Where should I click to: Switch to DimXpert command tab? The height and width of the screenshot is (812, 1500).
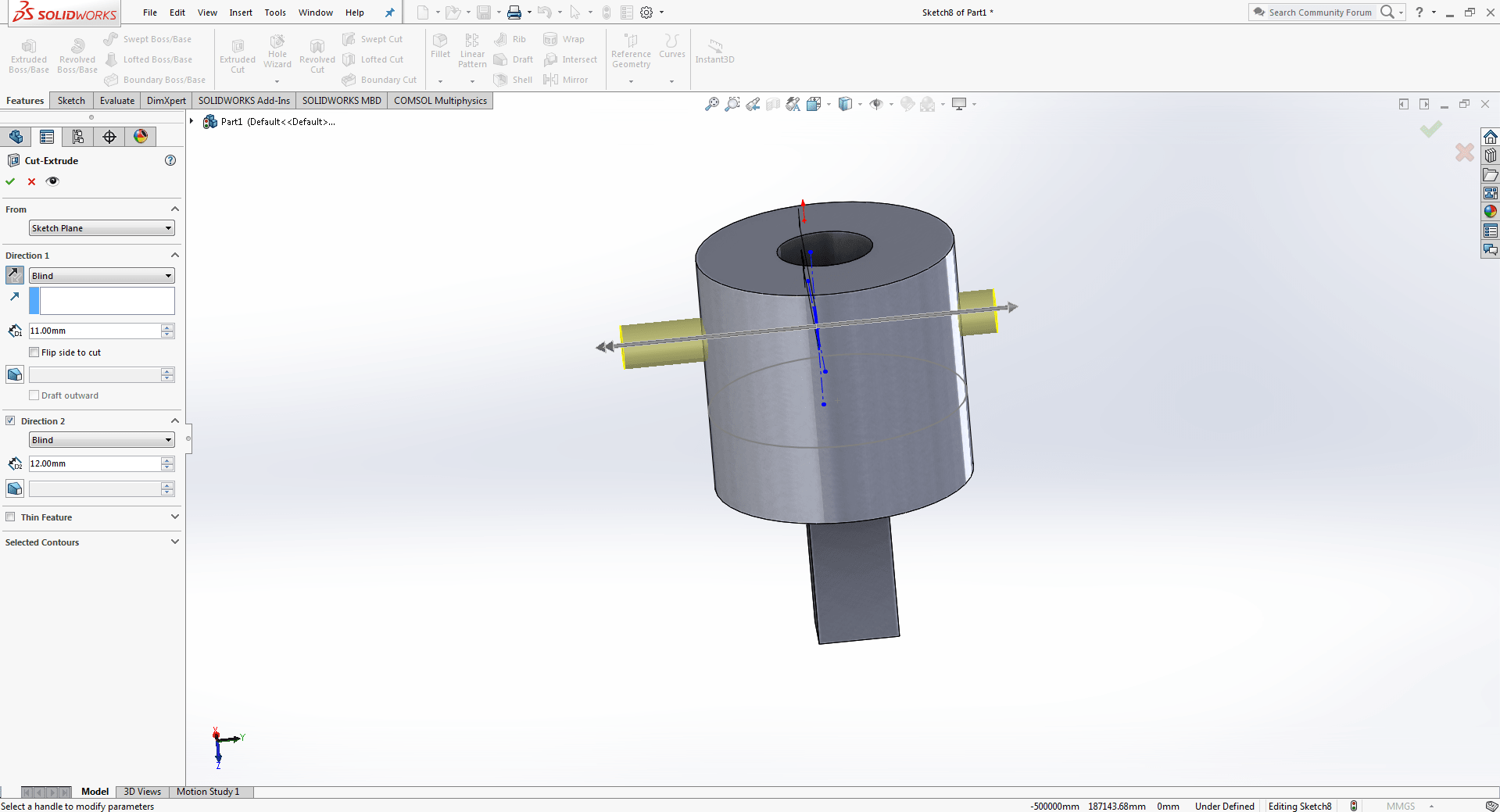[166, 101]
